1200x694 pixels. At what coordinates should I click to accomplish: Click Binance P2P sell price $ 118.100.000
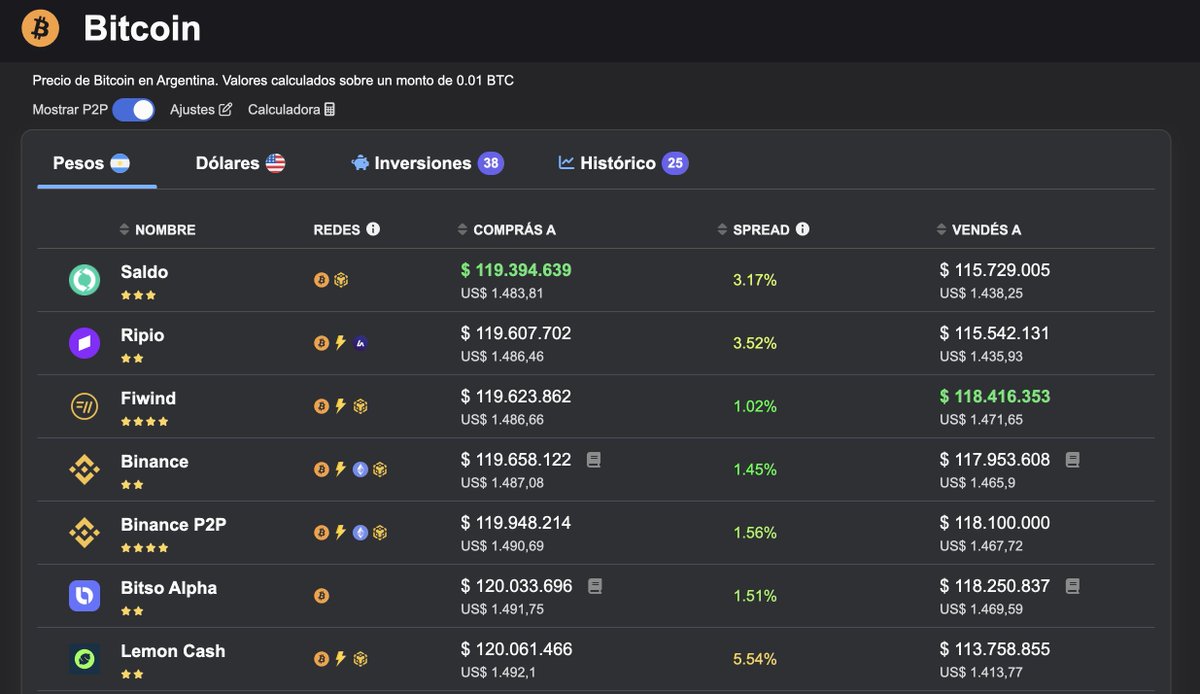pos(995,522)
